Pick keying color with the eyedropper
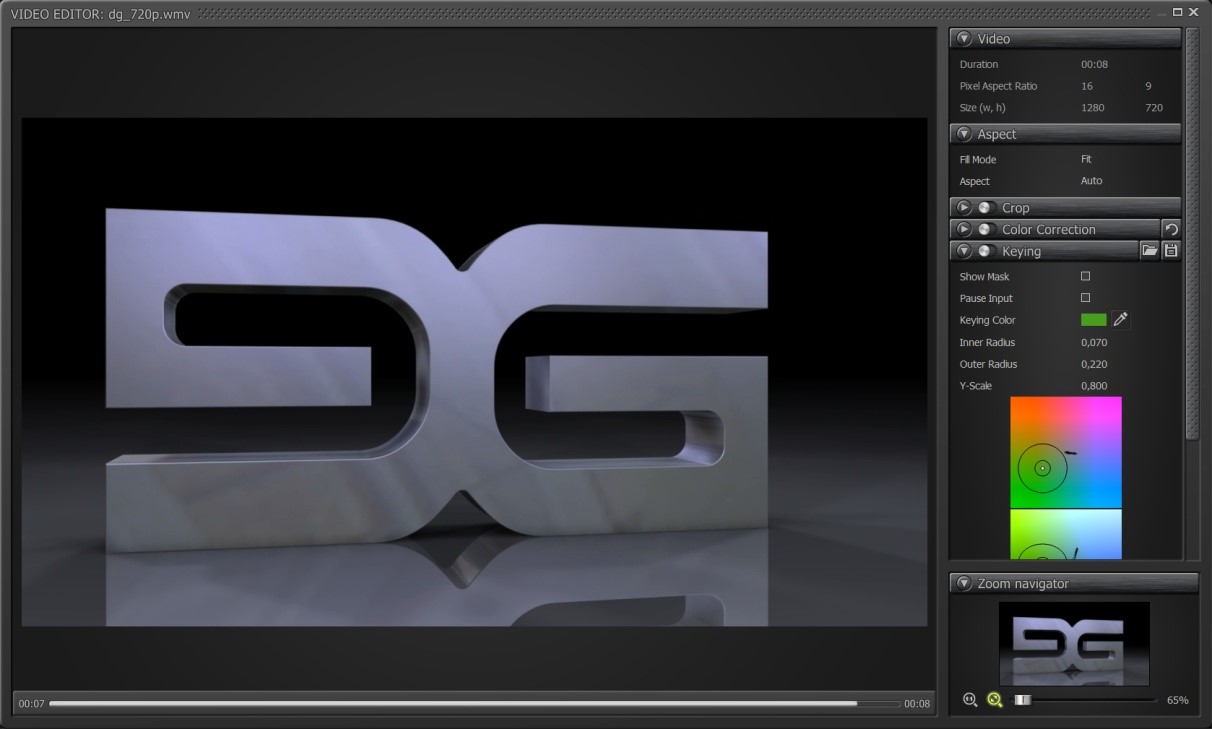This screenshot has width=1212, height=729. (1121, 320)
